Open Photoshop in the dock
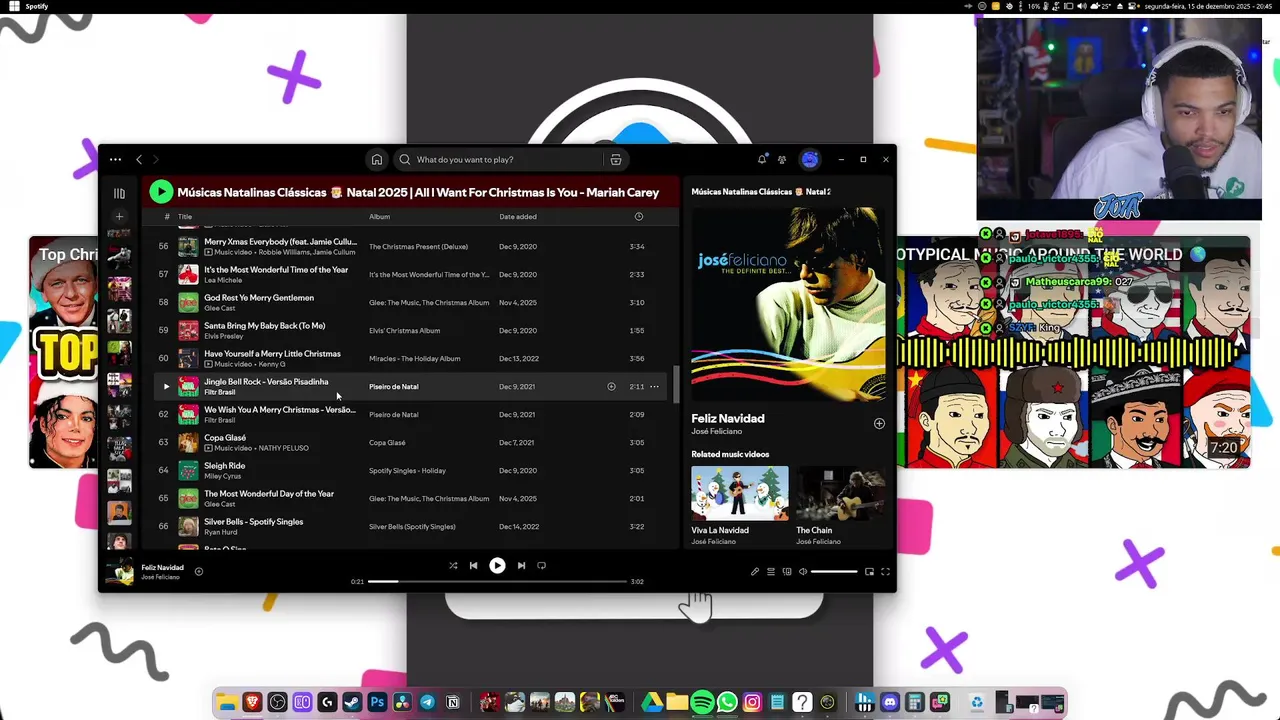This screenshot has width=1280, height=720. 377,703
